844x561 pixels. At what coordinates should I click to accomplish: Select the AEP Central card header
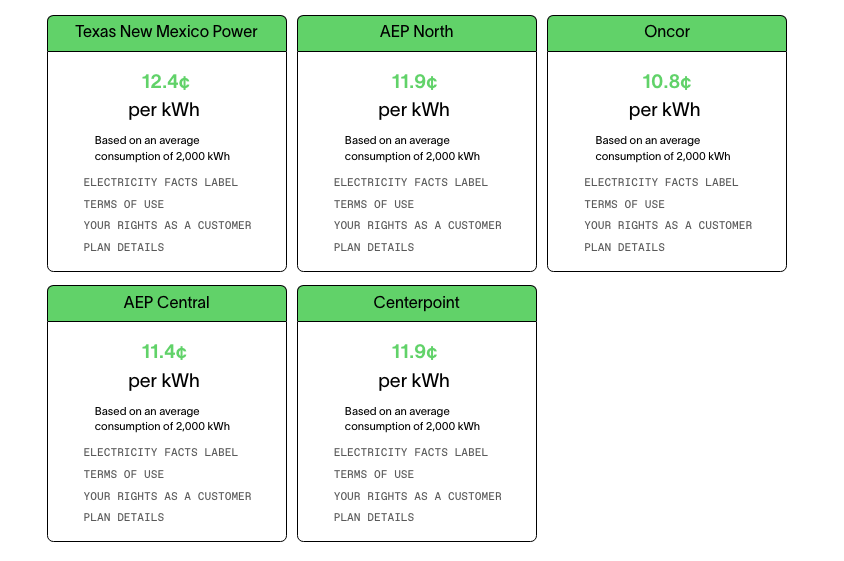pos(167,304)
